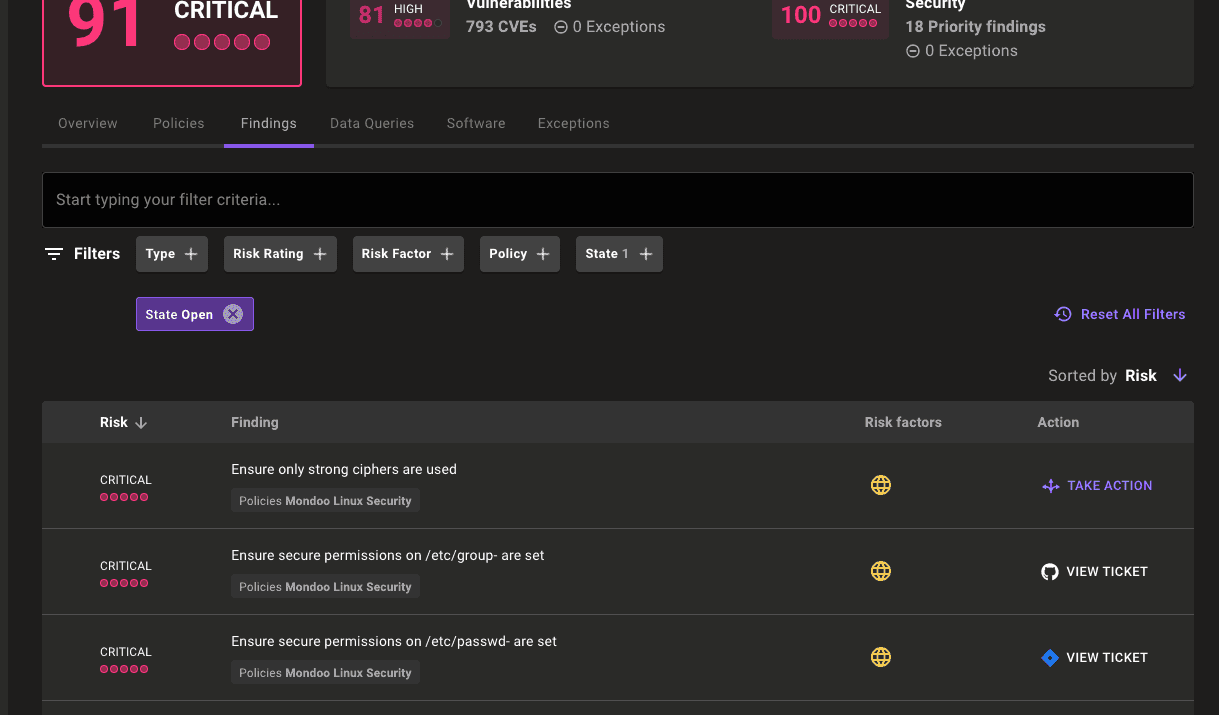The height and width of the screenshot is (715, 1219).
Task: Switch to the Policies tab
Action: (178, 123)
